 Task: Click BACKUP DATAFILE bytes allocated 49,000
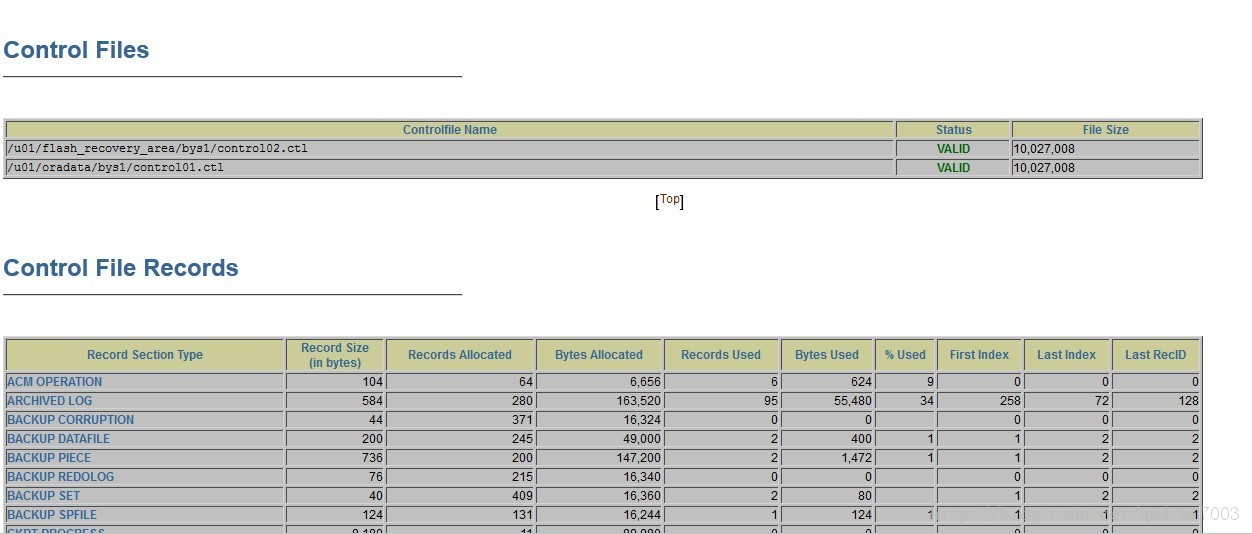640,439
